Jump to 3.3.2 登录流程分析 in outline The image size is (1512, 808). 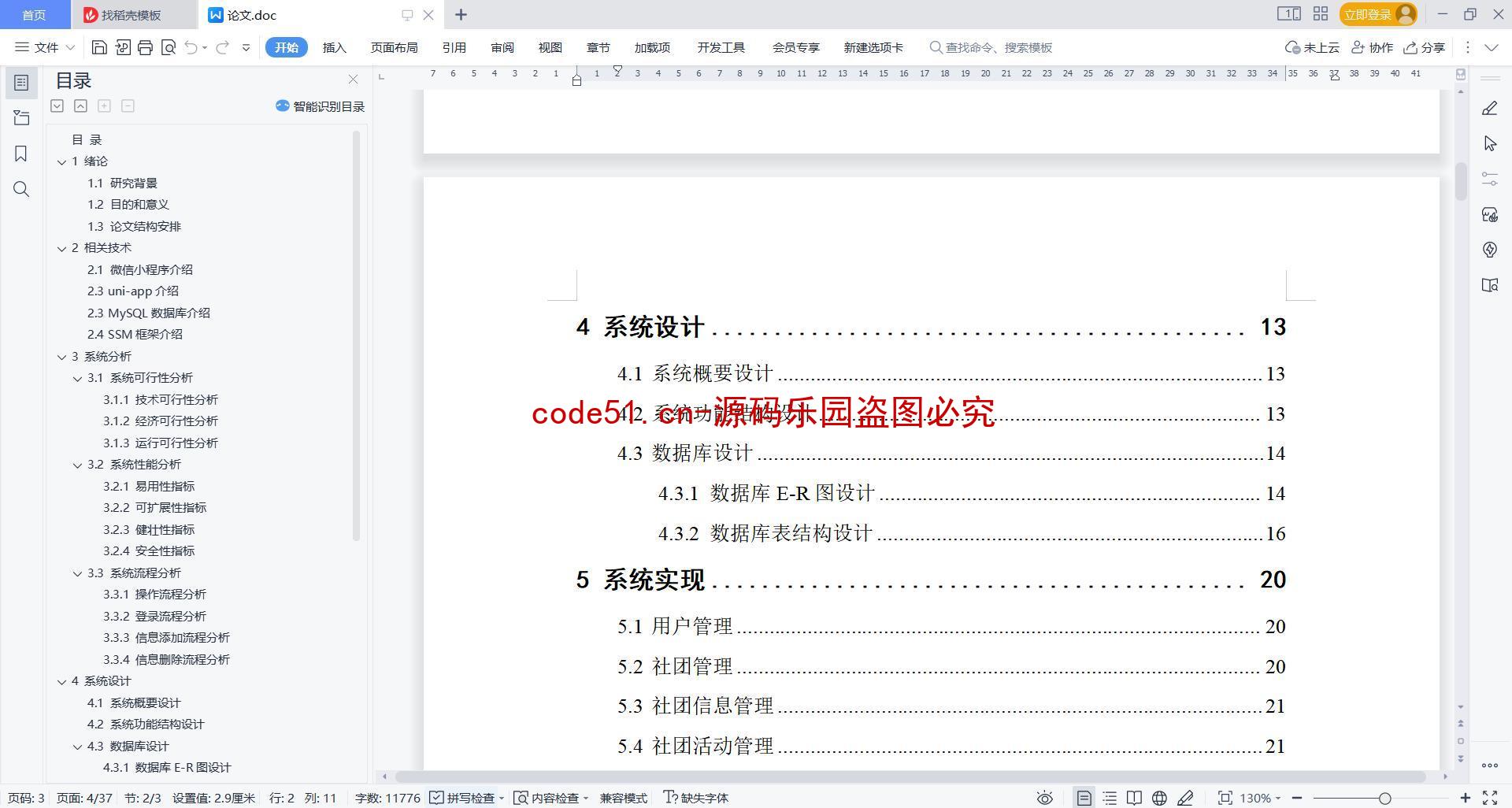(154, 617)
